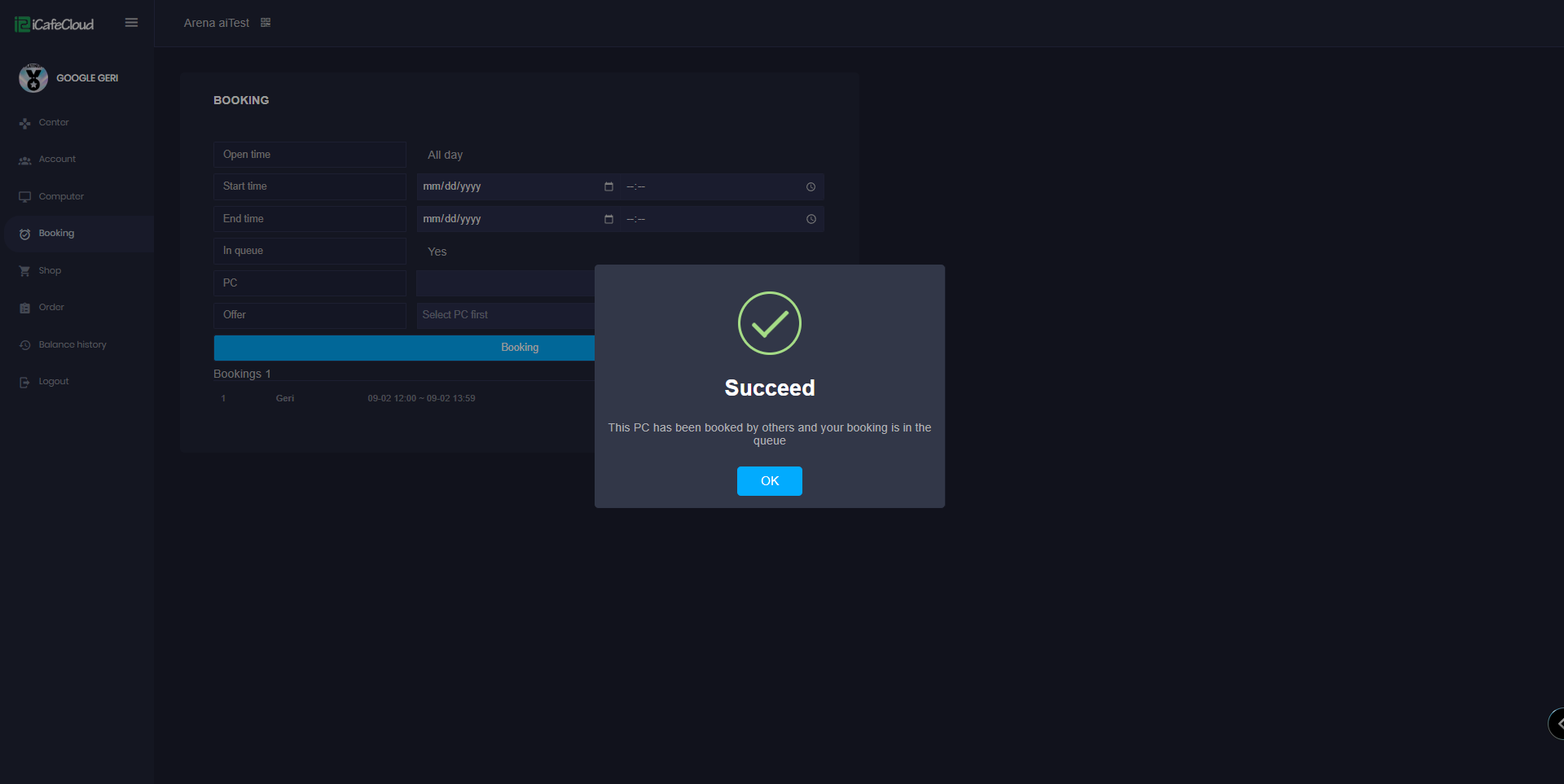Click the Account people icon
The image size is (1564, 784).
(x=25, y=160)
